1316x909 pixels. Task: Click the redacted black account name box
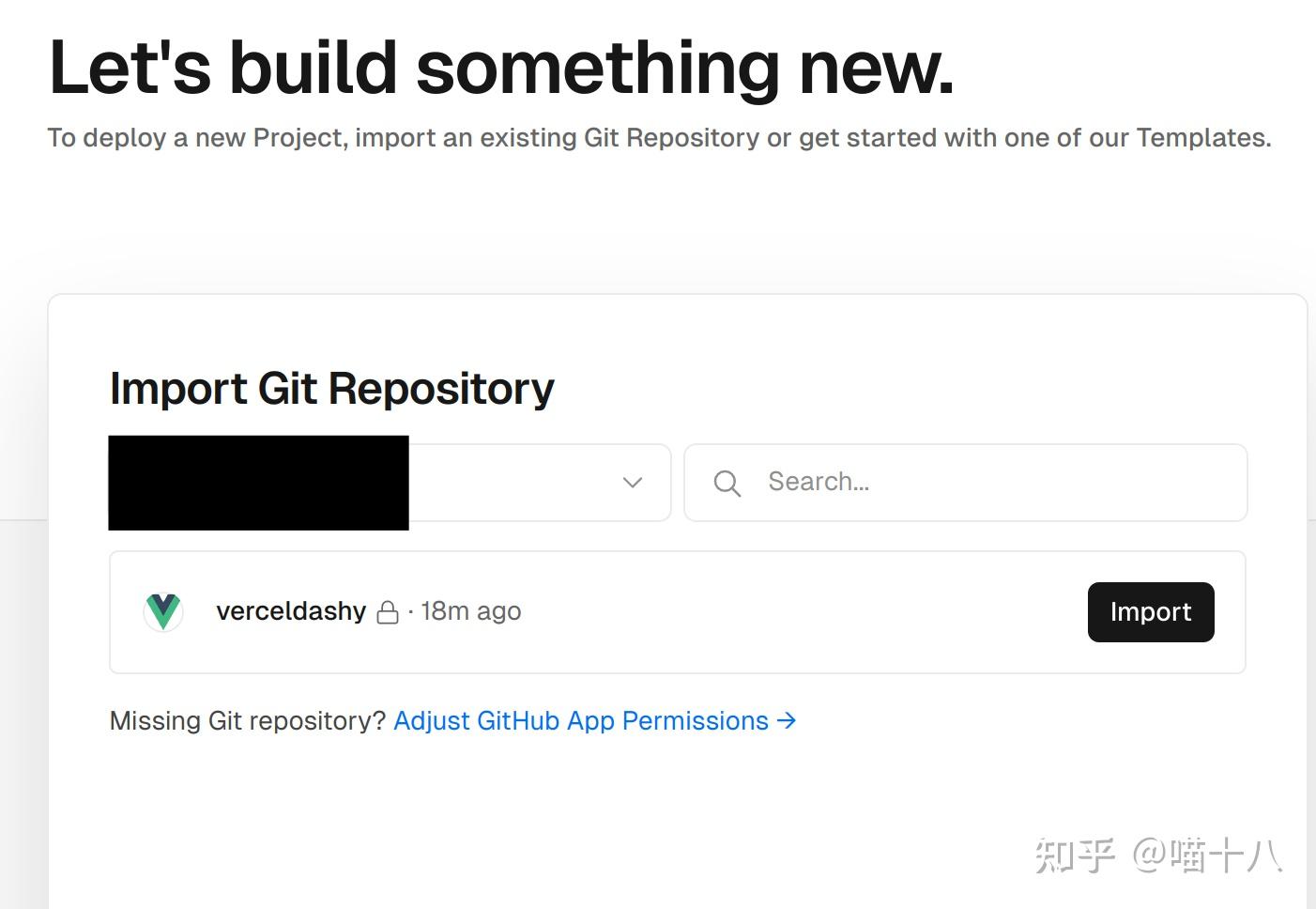(x=258, y=483)
